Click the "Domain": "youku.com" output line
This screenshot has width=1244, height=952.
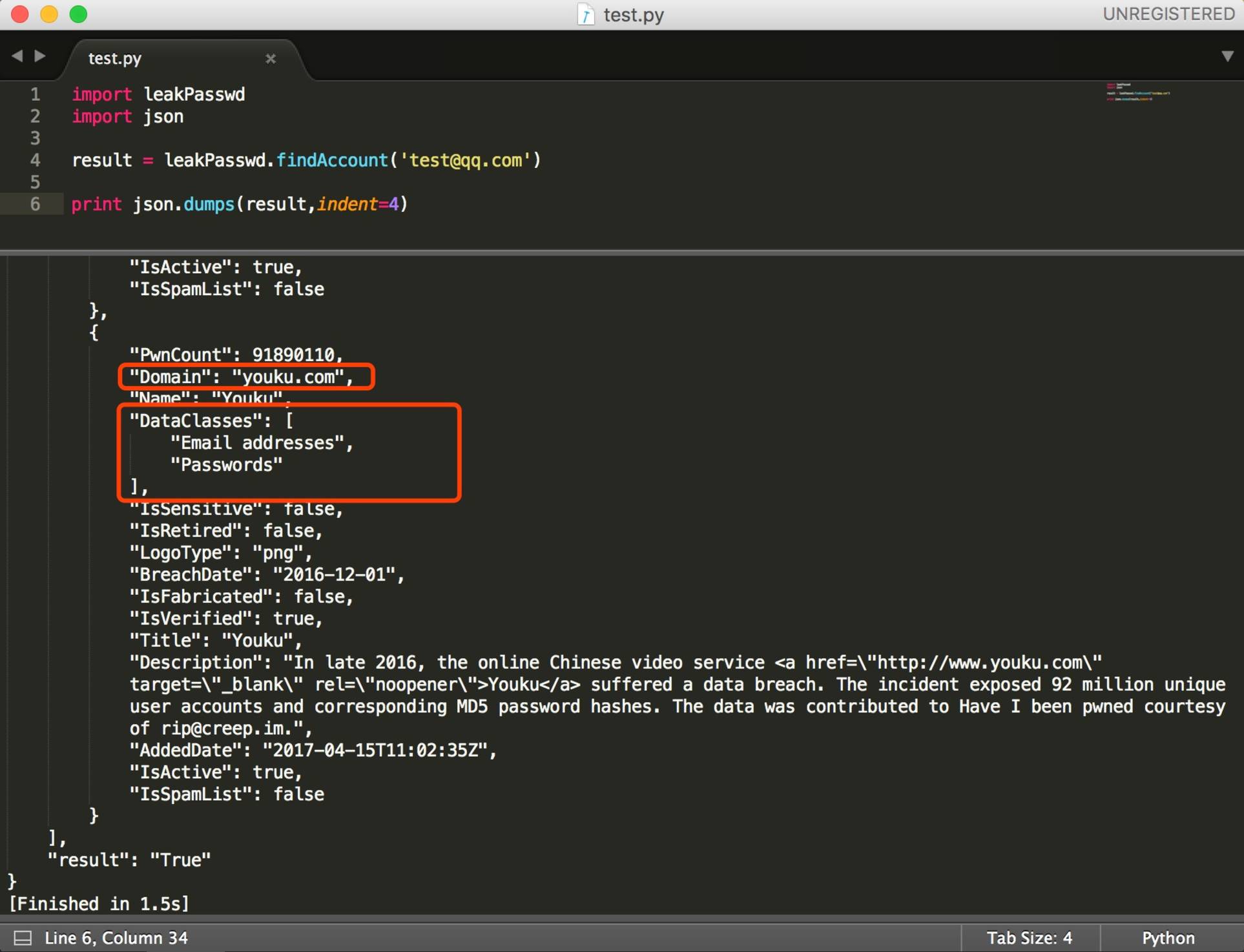(242, 377)
